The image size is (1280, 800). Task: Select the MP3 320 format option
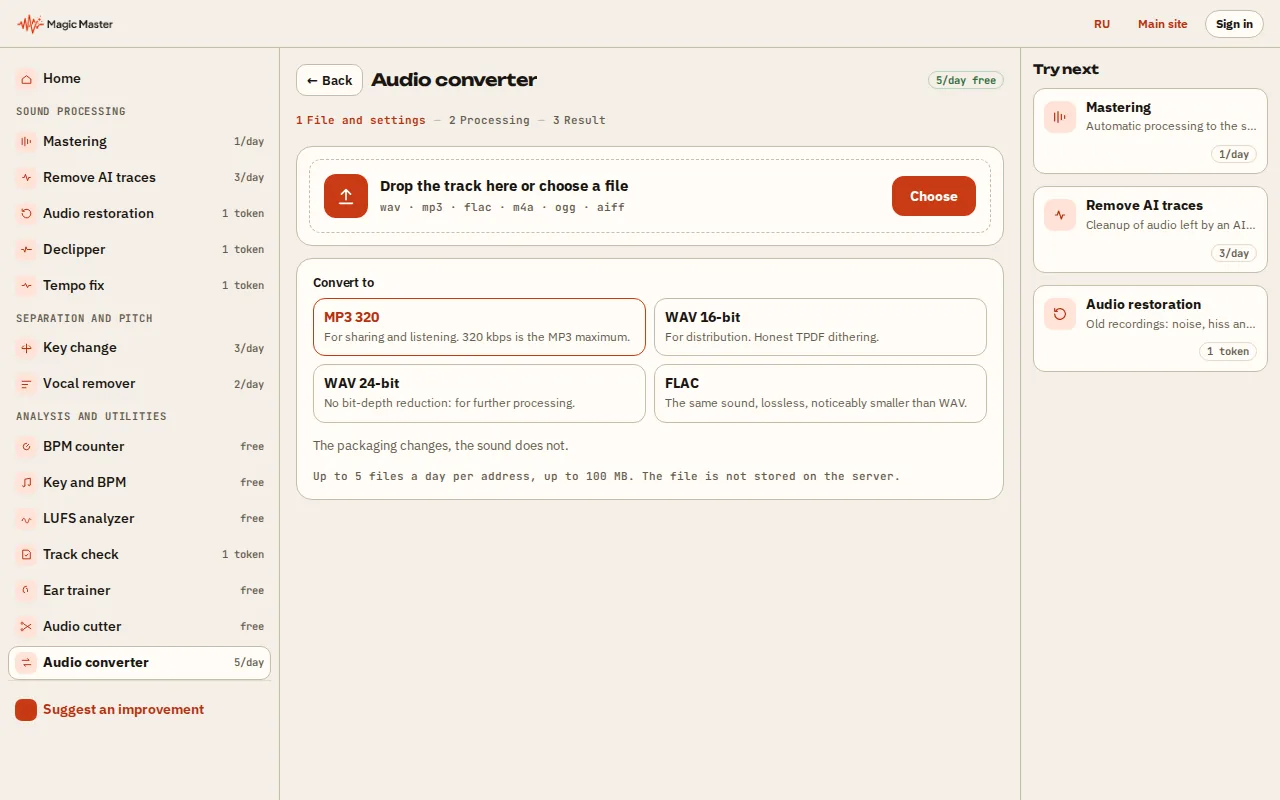[479, 327]
